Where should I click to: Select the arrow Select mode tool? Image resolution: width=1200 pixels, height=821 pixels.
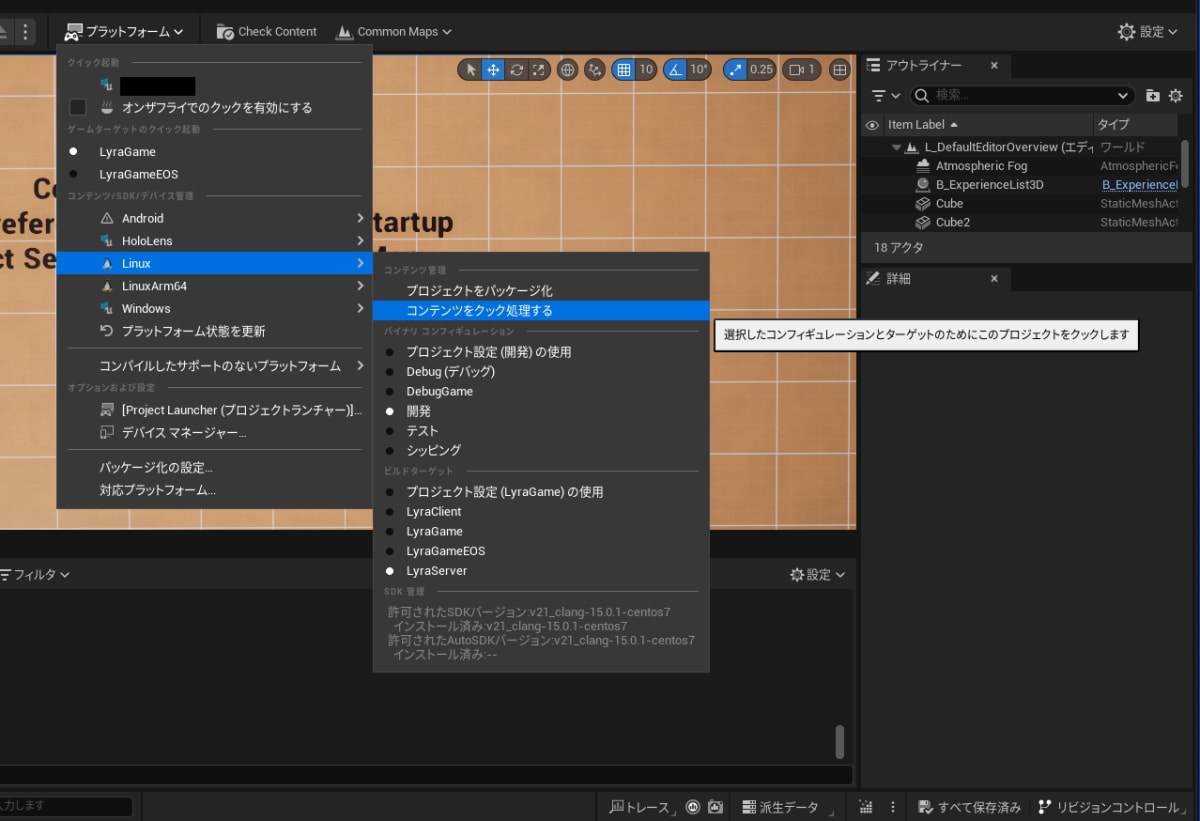pos(470,69)
